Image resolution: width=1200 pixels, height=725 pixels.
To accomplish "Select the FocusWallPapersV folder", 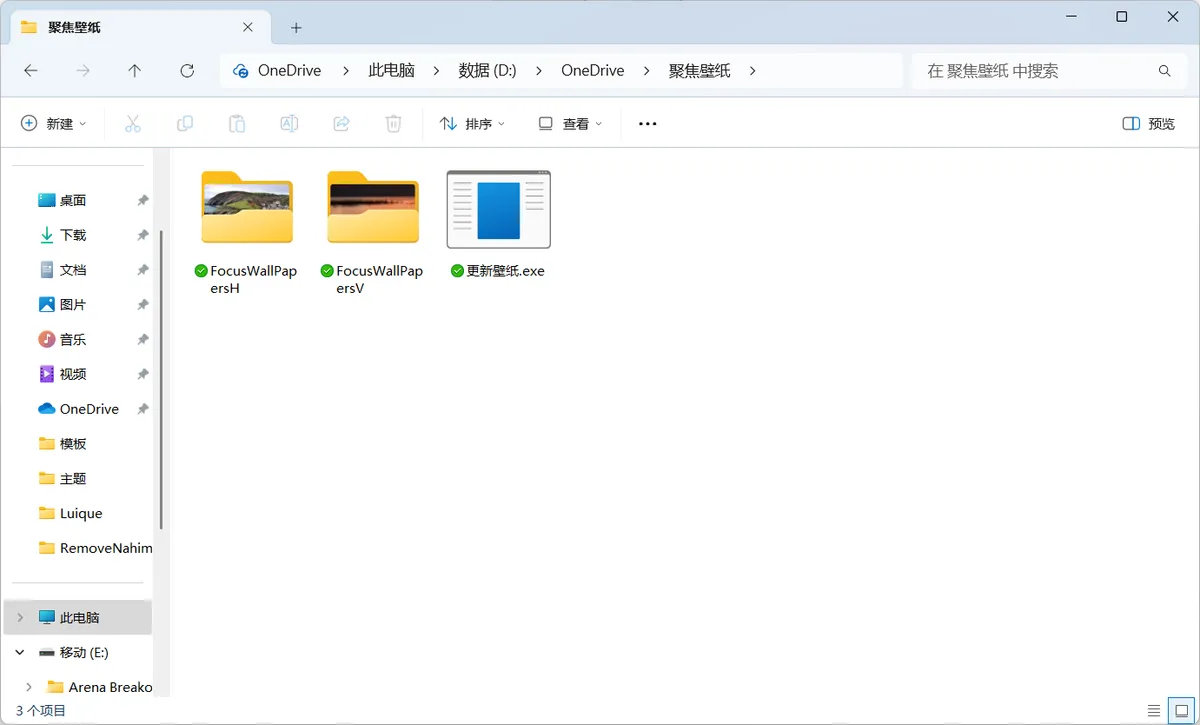I will (x=373, y=233).
